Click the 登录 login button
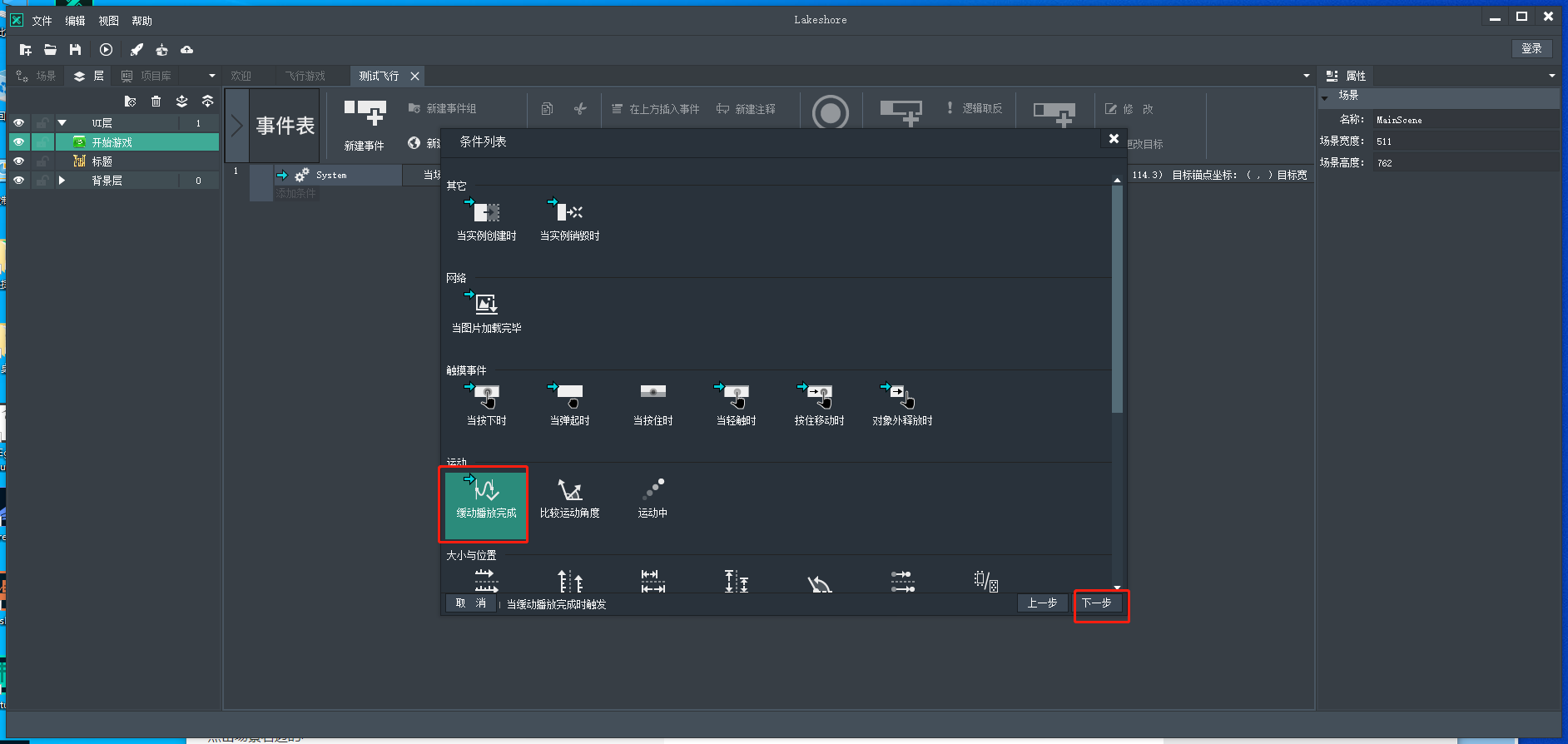This screenshot has width=1568, height=744. click(x=1532, y=48)
